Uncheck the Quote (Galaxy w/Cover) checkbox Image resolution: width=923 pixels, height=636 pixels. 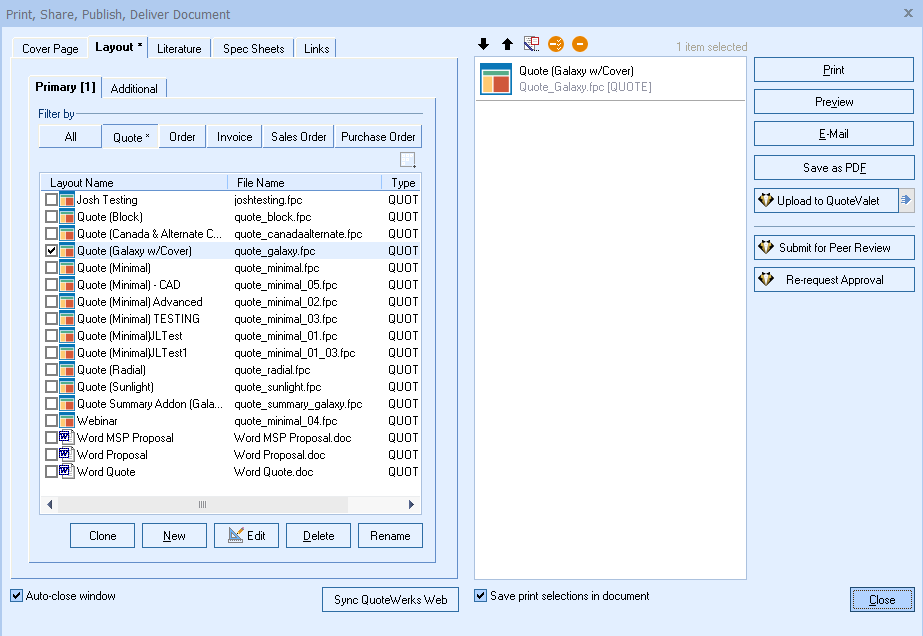pos(51,251)
